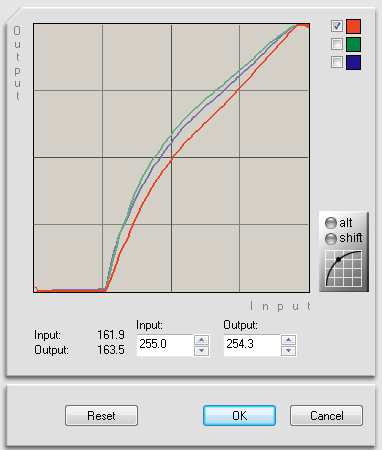Click the Input readout value 161.9
This screenshot has width=382, height=450.
(x=111, y=334)
